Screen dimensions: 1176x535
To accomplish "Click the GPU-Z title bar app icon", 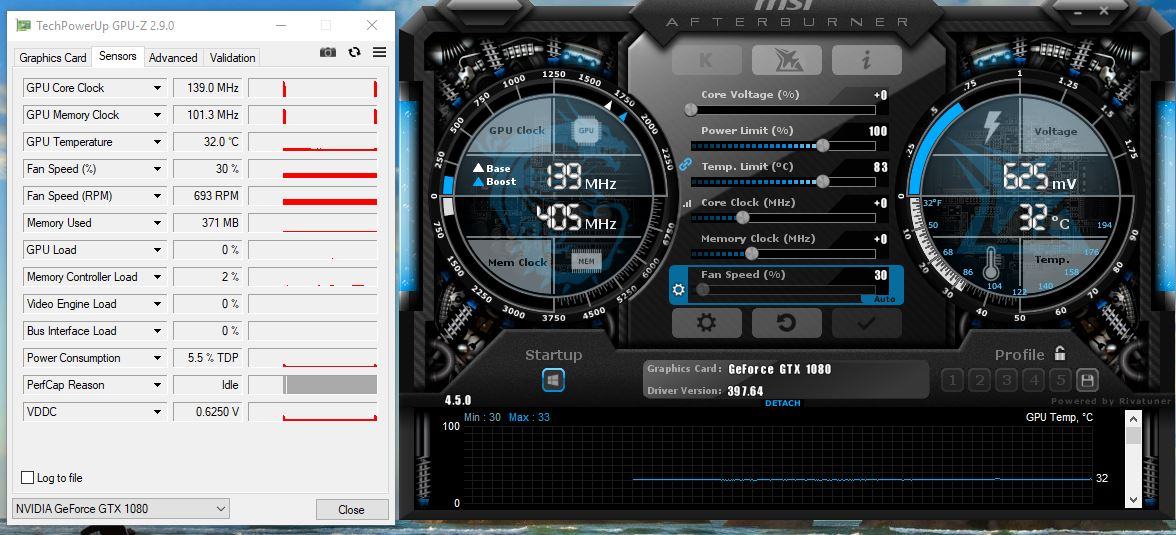I will pos(23,26).
